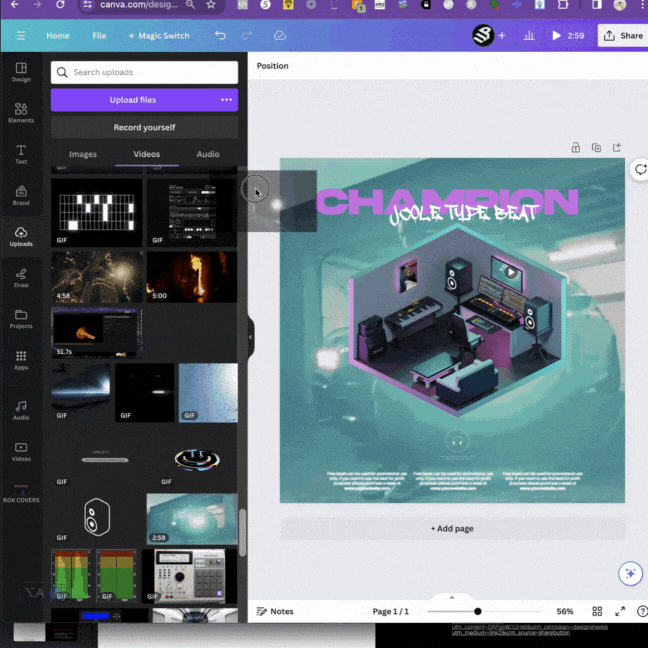The height and width of the screenshot is (648, 648).
Task: Open the help question mark
Action: [x=642, y=611]
